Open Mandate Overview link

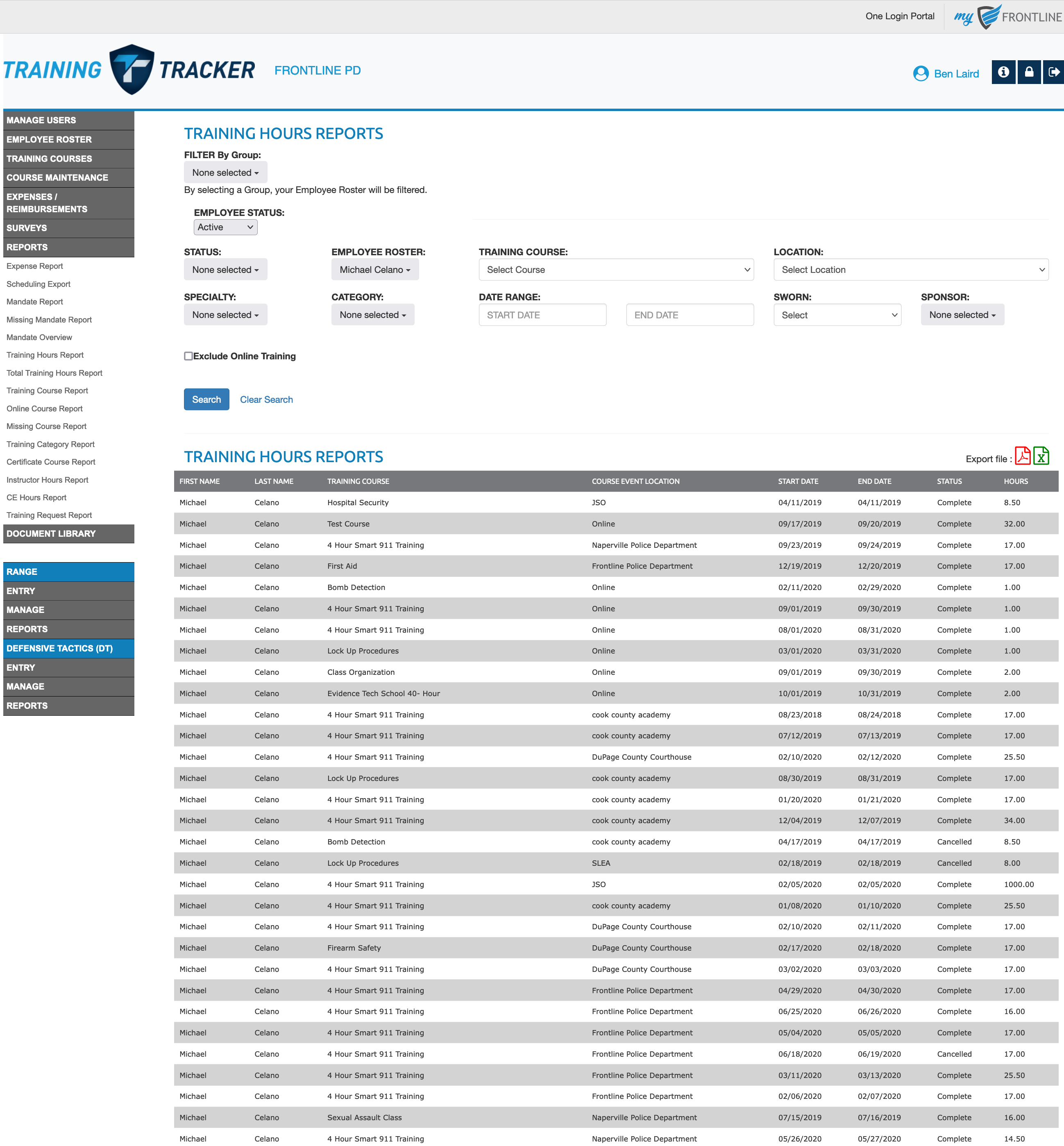pos(39,338)
